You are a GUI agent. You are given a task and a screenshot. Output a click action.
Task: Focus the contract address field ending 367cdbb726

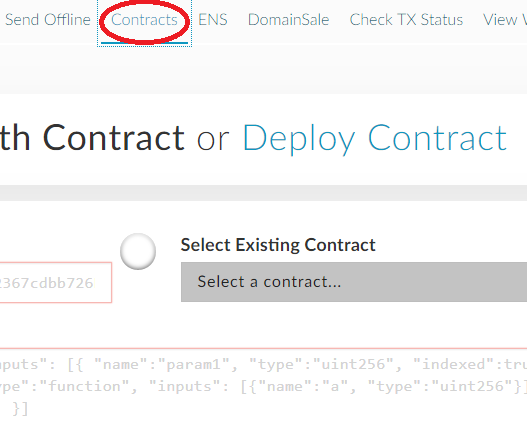pos(56,283)
